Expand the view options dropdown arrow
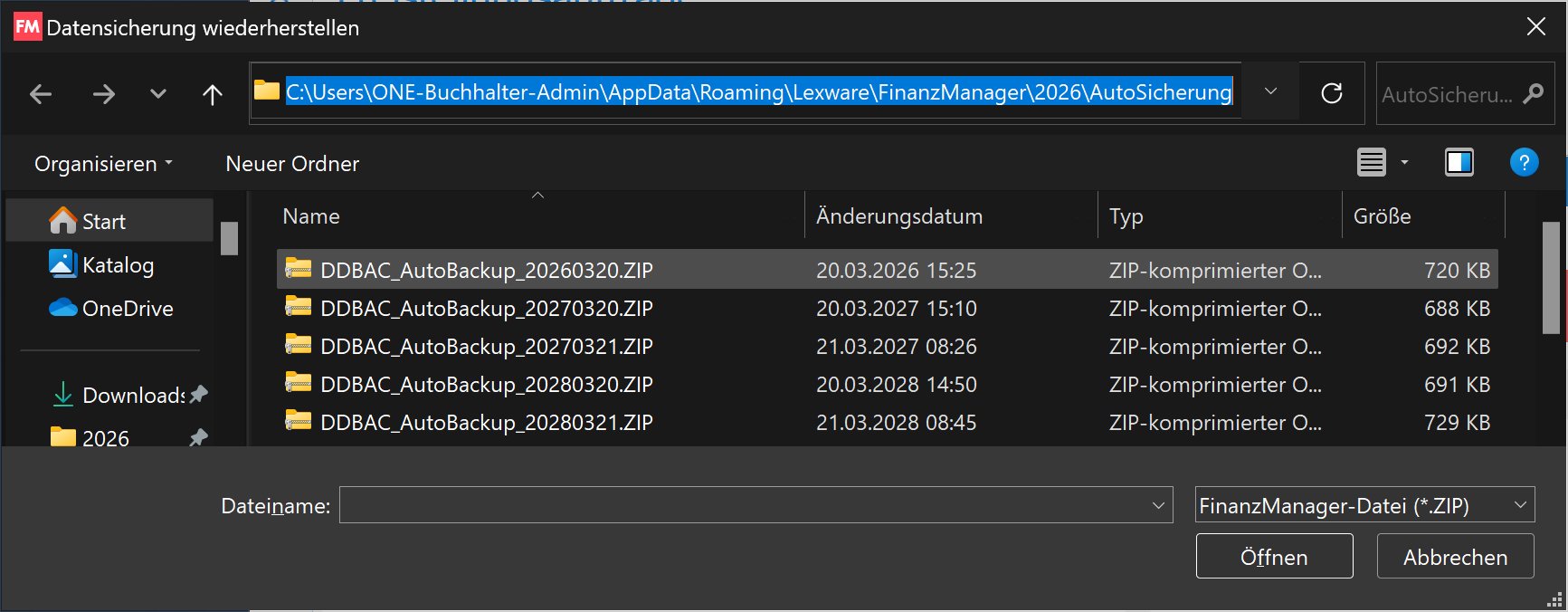 click(x=1404, y=163)
